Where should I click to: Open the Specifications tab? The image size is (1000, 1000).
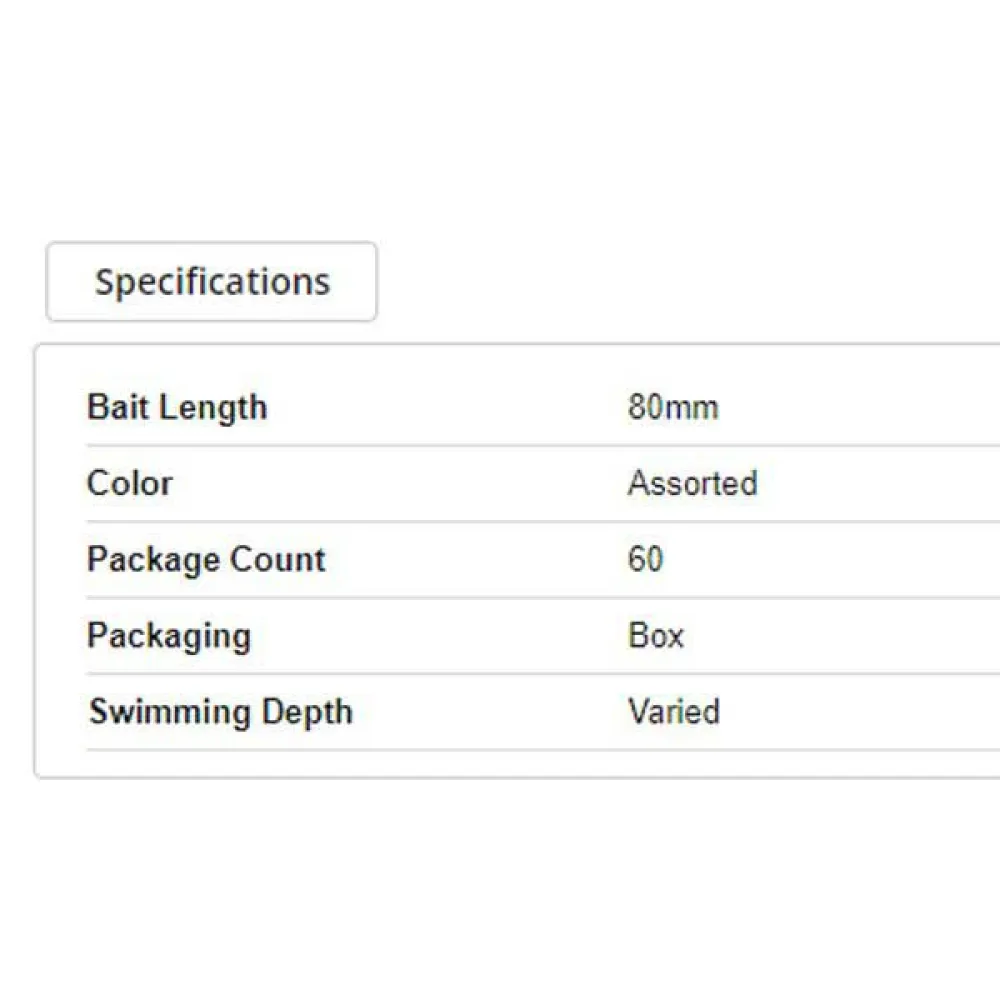coord(212,282)
